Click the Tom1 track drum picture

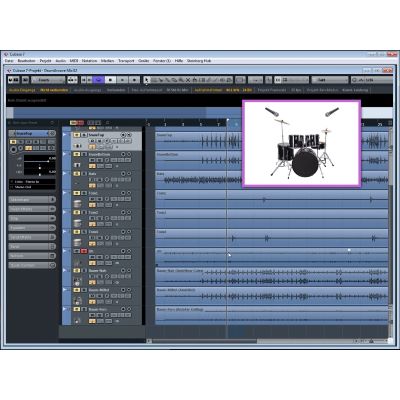(x=77, y=204)
